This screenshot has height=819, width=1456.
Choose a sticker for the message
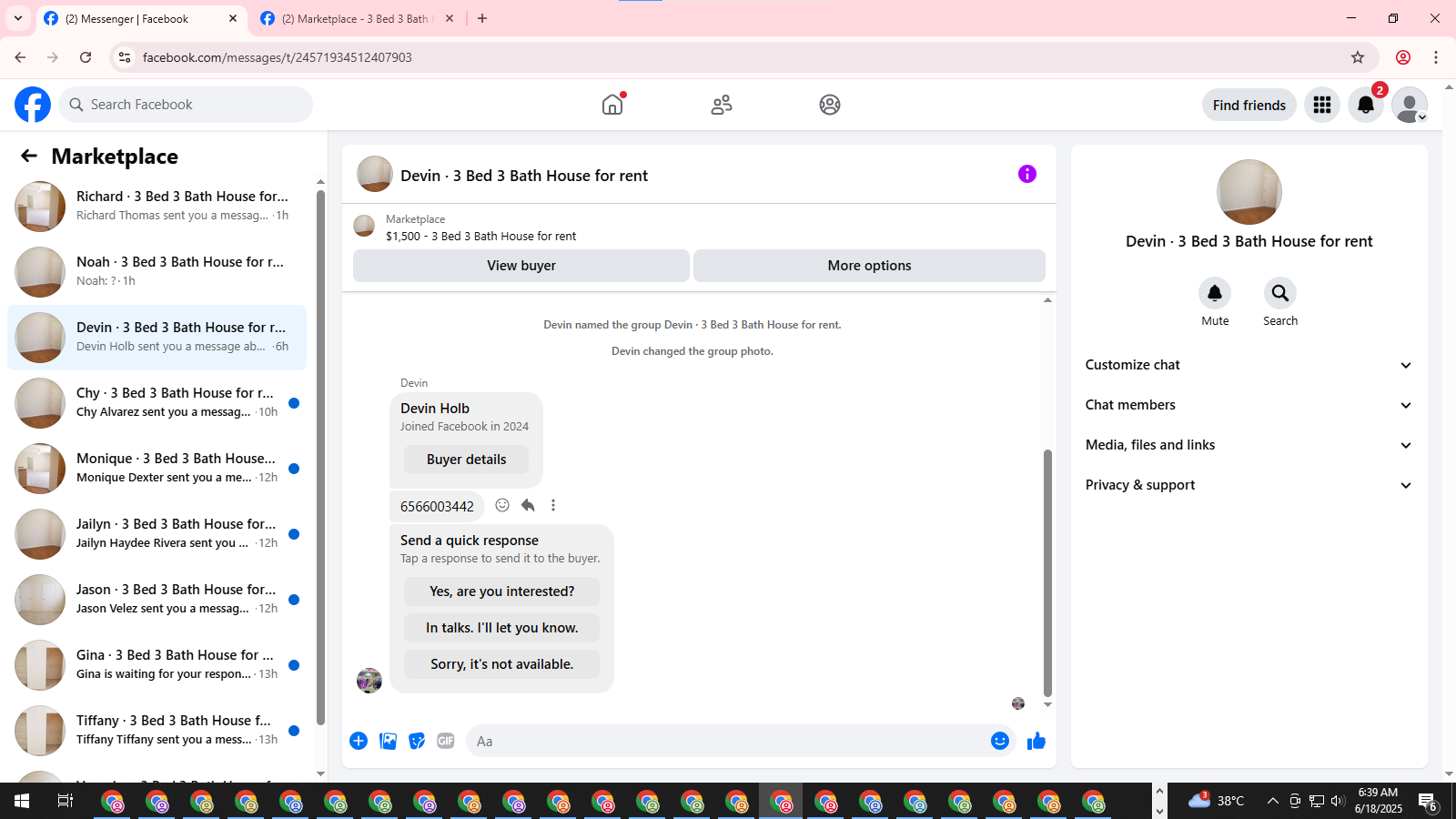[x=417, y=741]
